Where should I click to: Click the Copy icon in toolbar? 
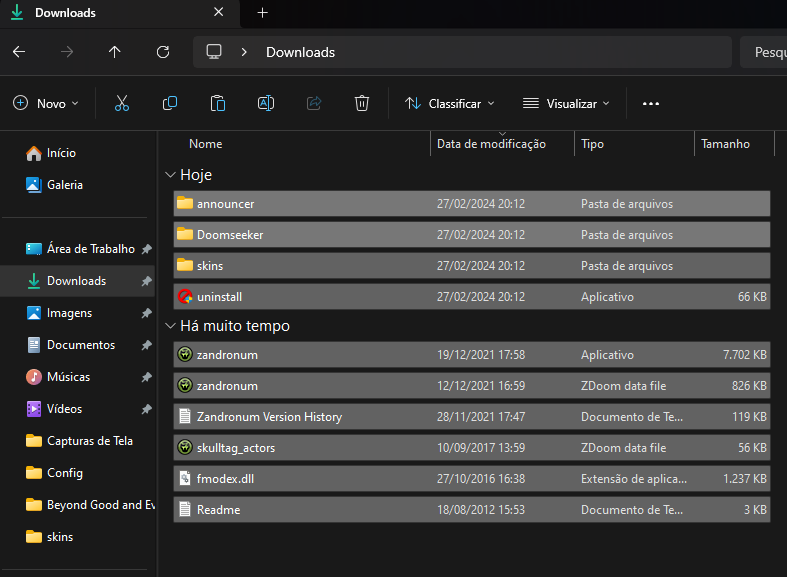point(170,103)
